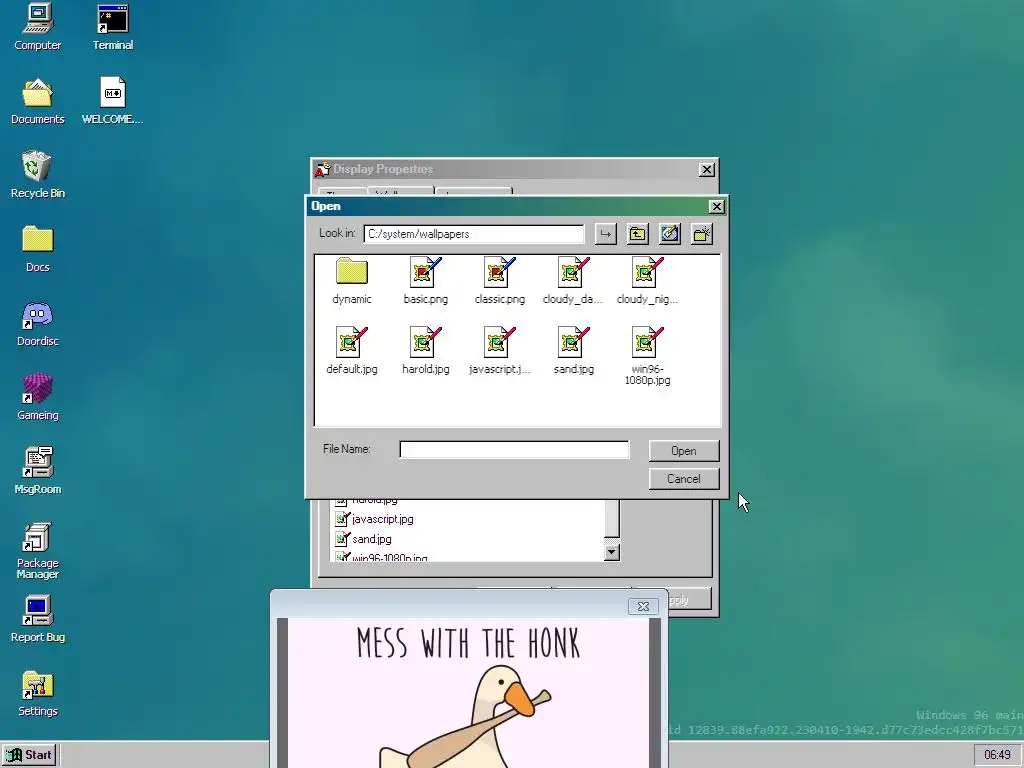This screenshot has height=768, width=1024.
Task: Select the default.jpg file
Action: pyautogui.click(x=351, y=351)
